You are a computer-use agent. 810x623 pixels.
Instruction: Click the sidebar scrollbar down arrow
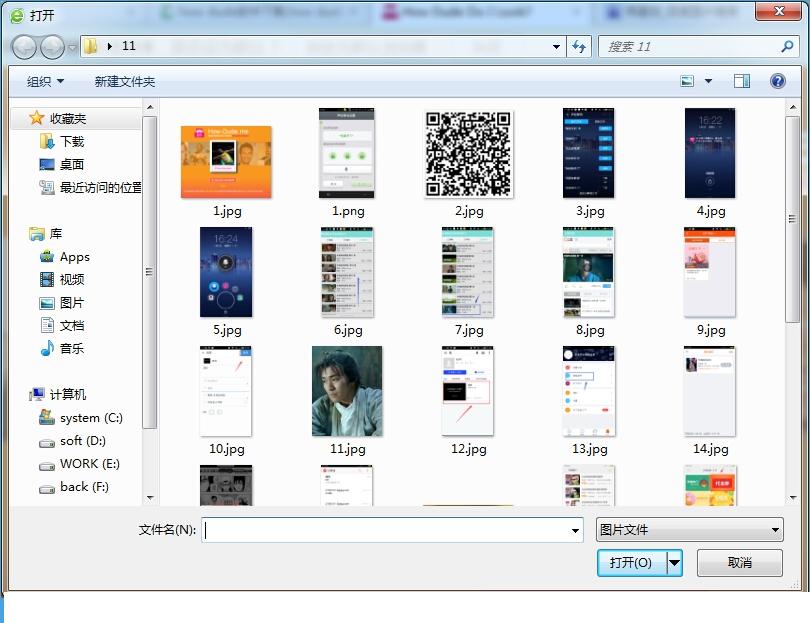tap(150, 498)
